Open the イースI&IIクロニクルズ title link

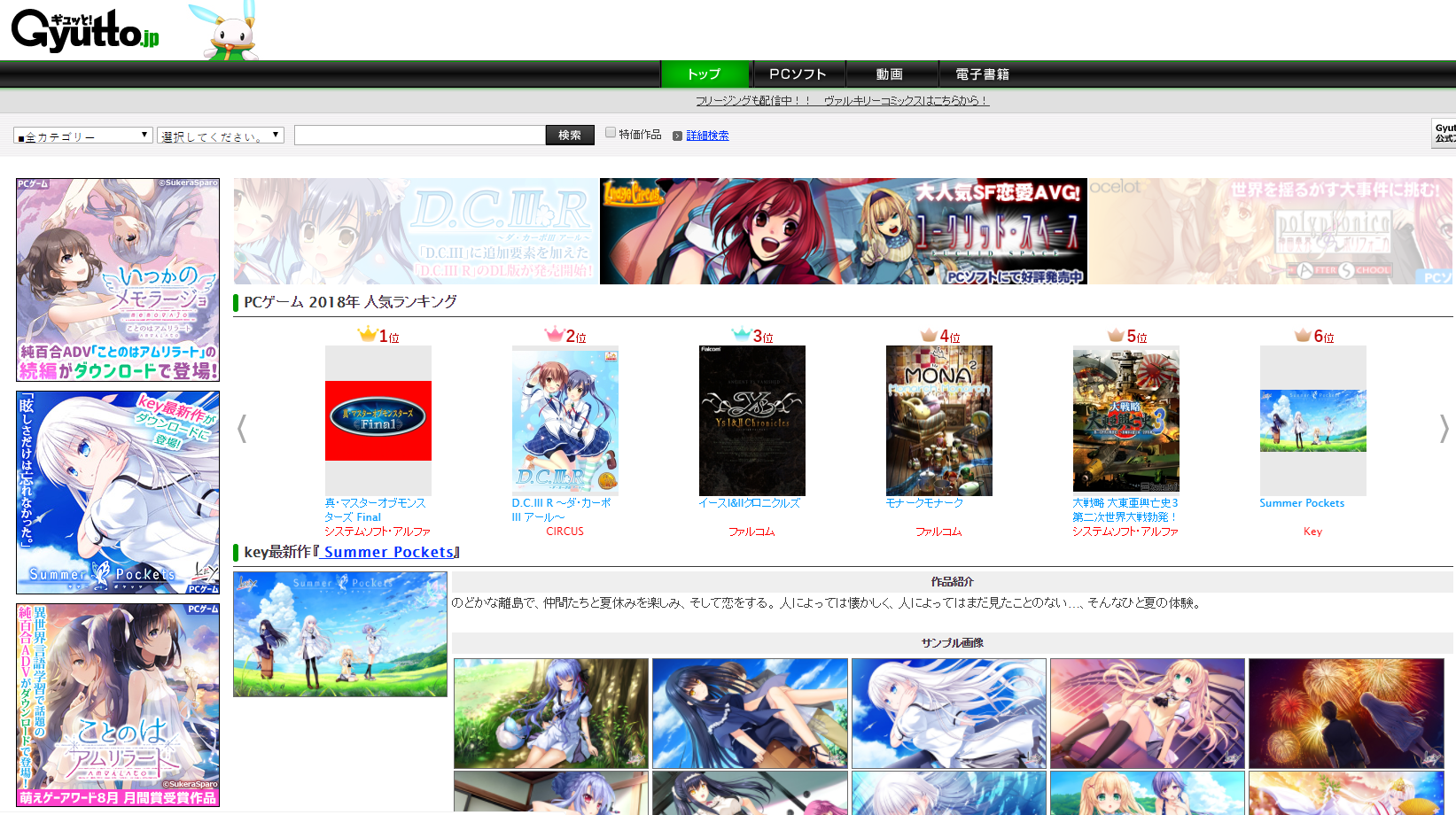(749, 503)
